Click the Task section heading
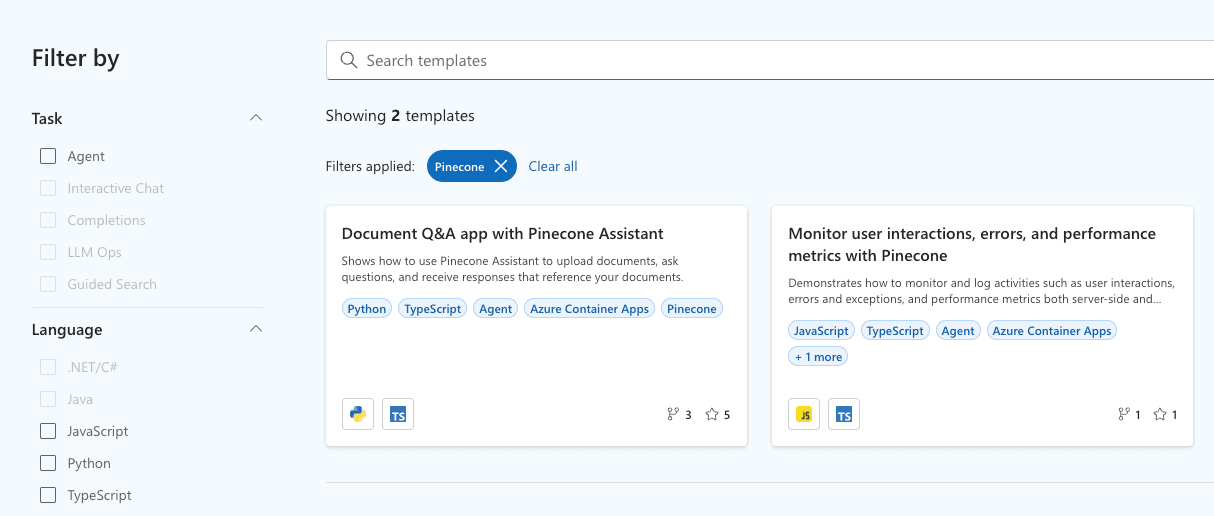This screenshot has height=516, width=1214. (x=47, y=118)
